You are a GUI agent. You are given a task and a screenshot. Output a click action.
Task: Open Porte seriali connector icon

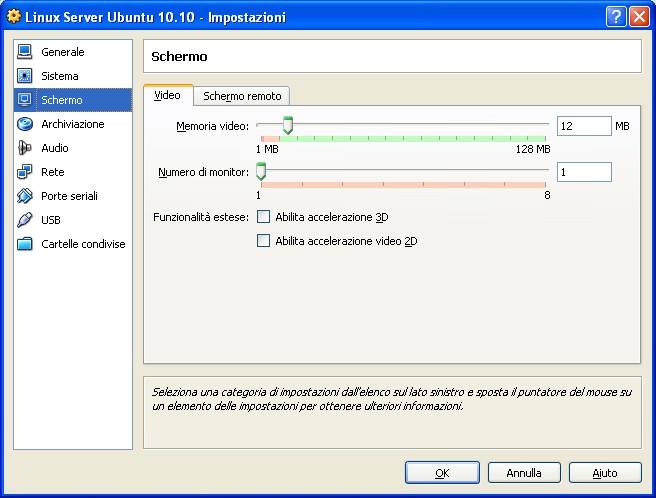point(25,196)
